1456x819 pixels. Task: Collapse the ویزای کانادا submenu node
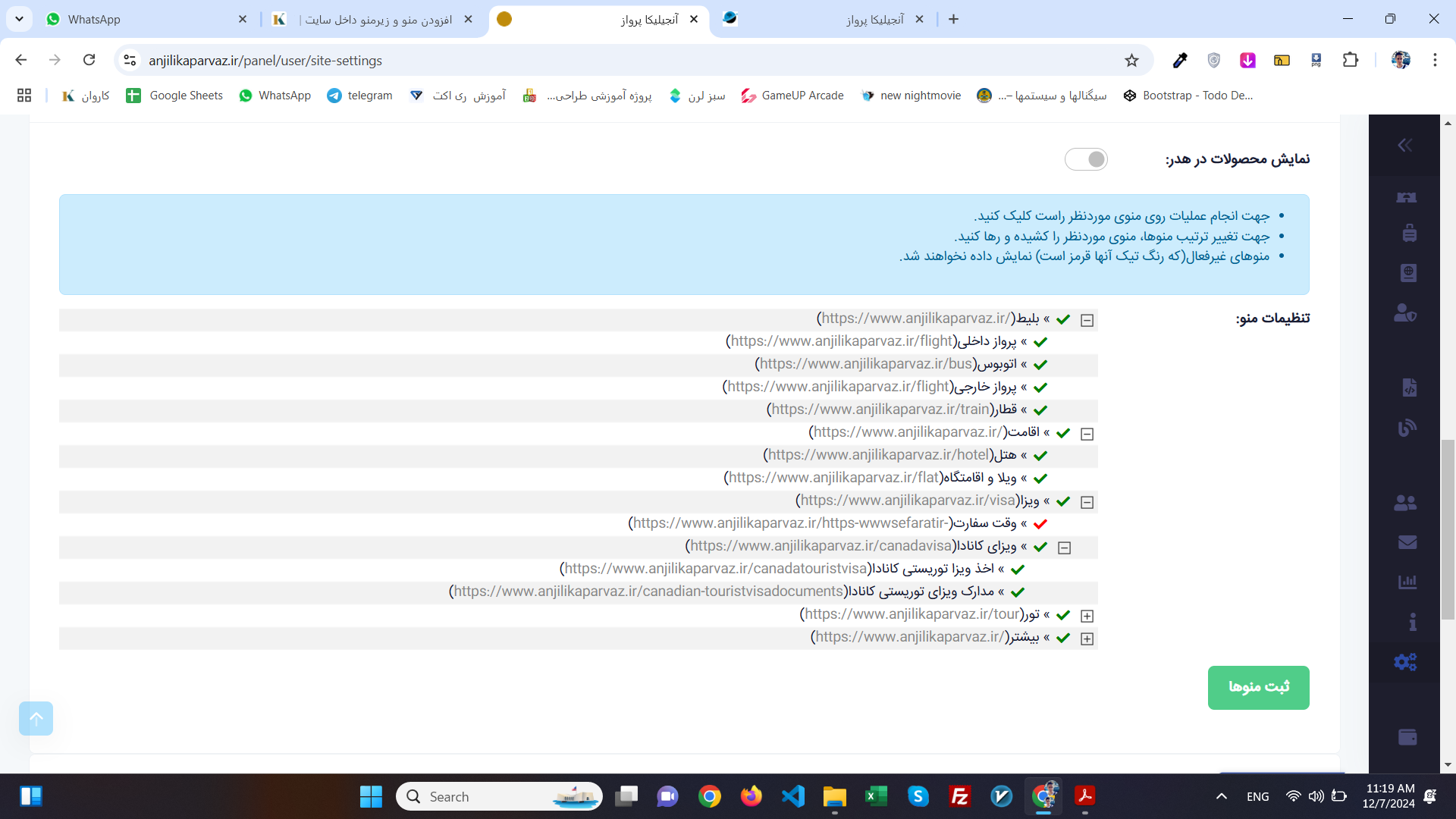click(1064, 548)
